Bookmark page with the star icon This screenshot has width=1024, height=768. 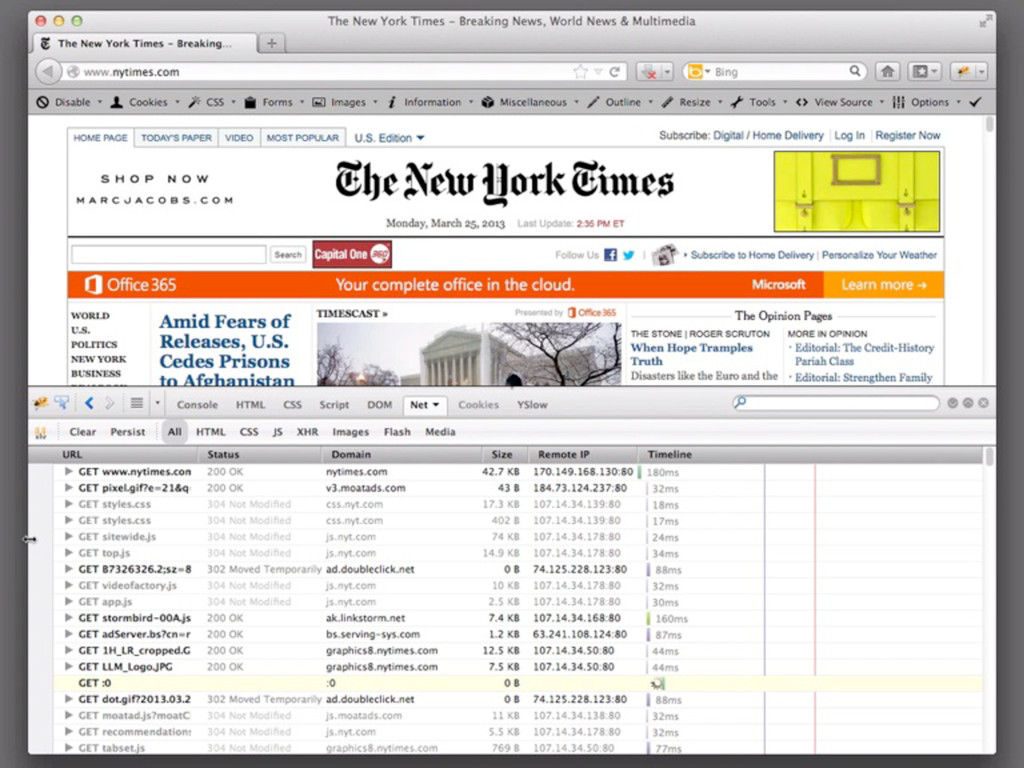click(580, 72)
